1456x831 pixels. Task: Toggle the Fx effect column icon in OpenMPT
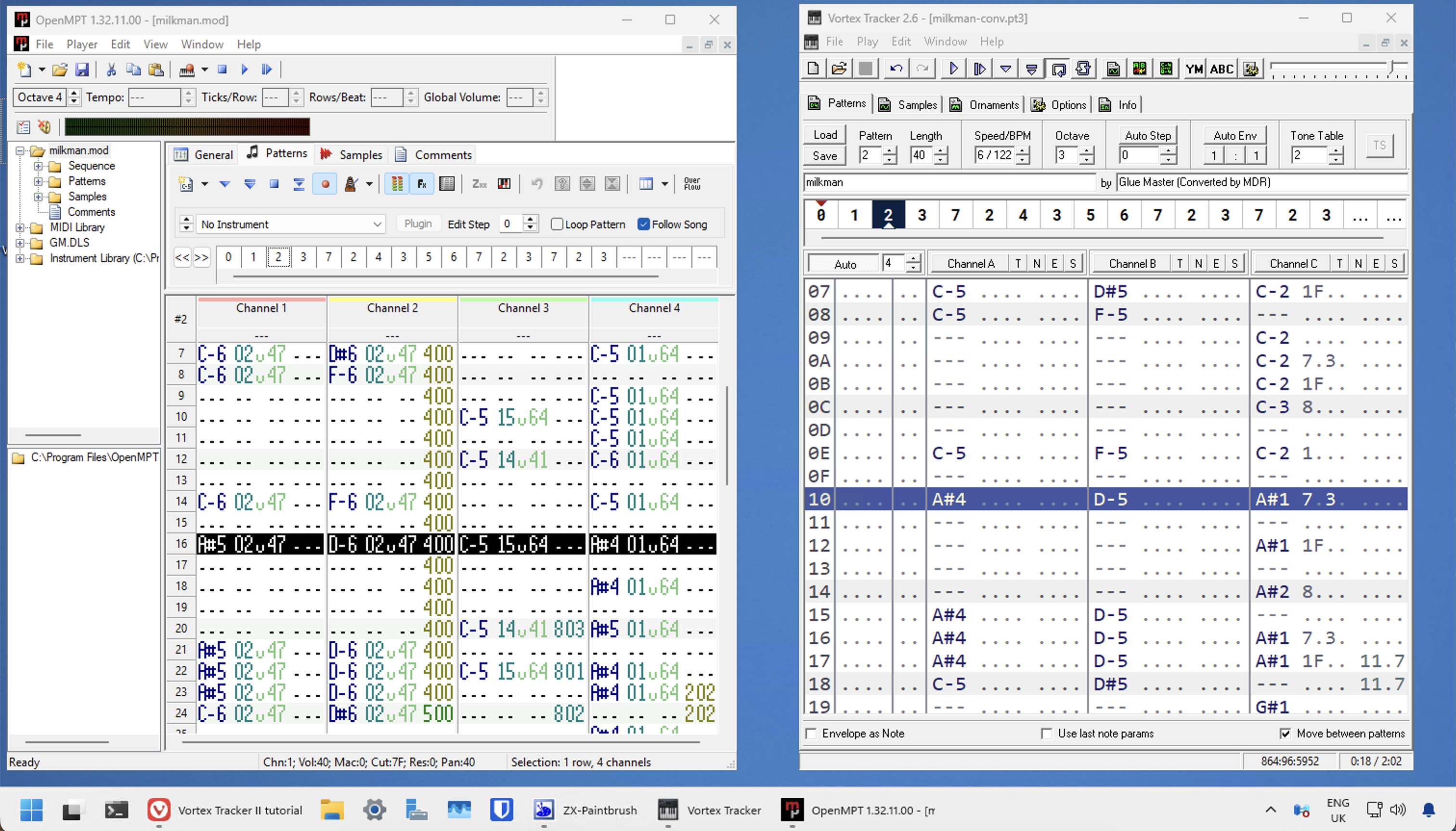tap(422, 184)
